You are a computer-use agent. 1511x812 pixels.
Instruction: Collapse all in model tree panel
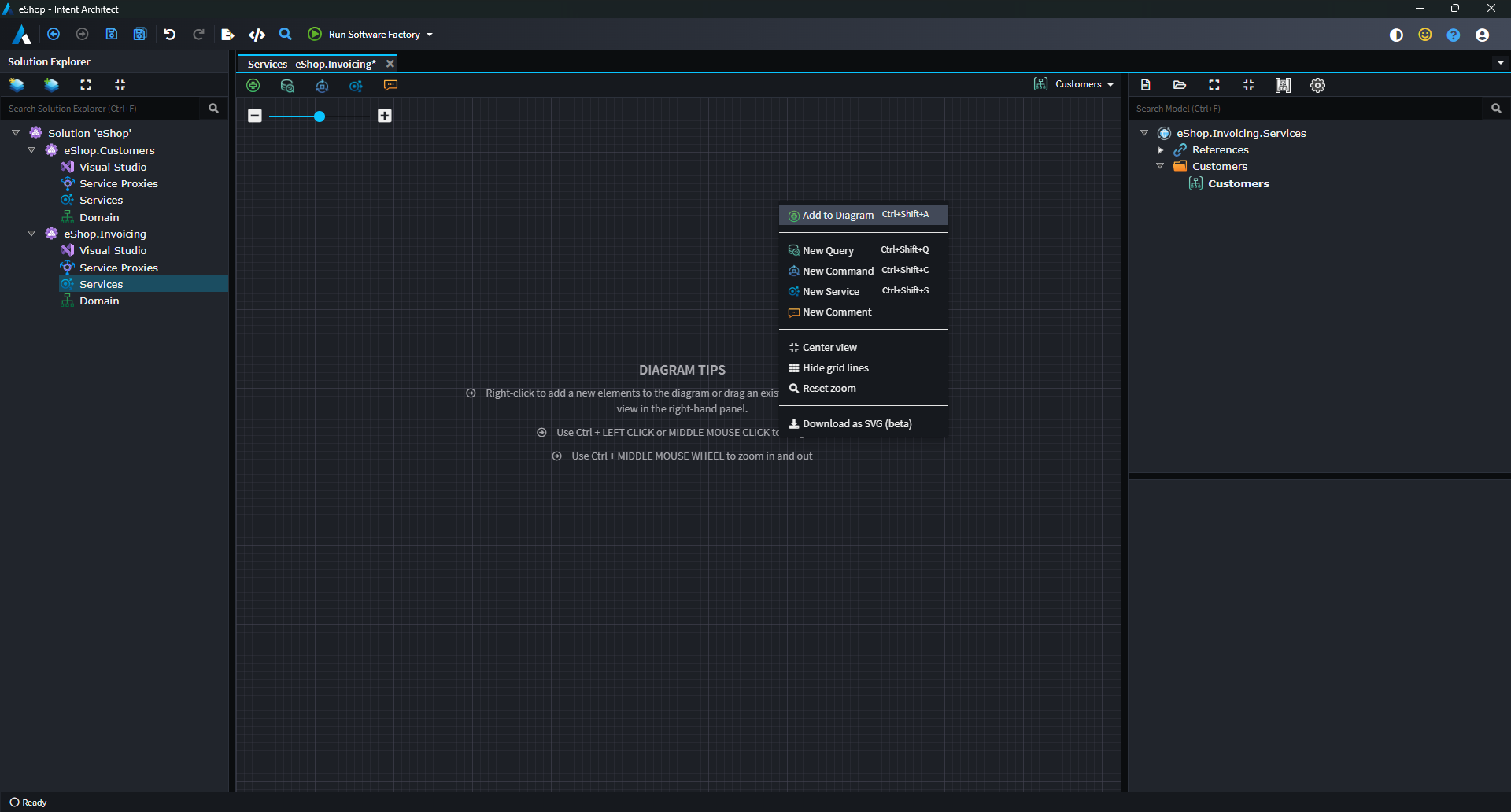(x=1249, y=85)
